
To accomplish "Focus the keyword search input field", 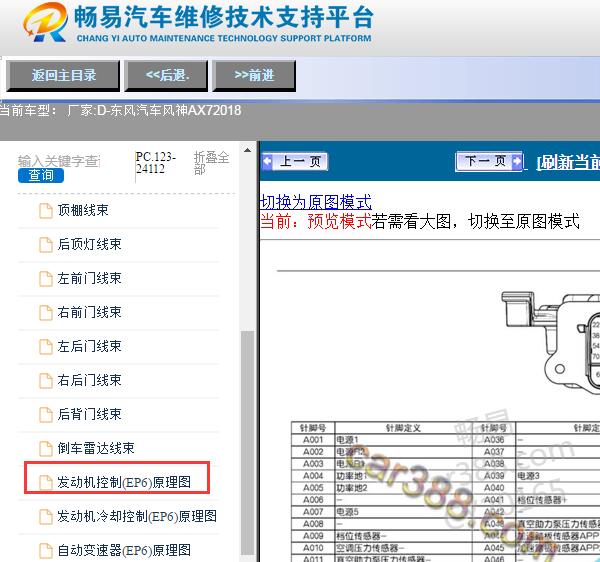I will tap(59, 161).
